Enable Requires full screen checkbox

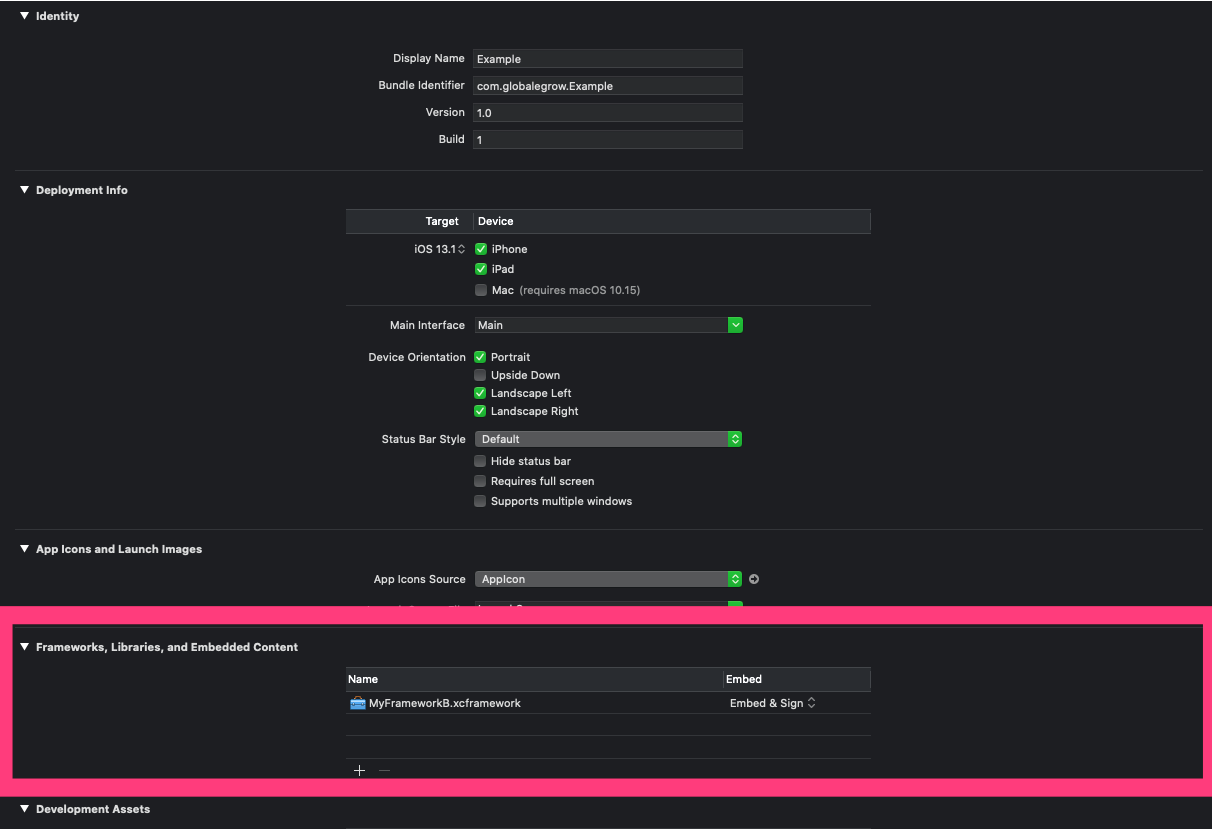tap(480, 481)
